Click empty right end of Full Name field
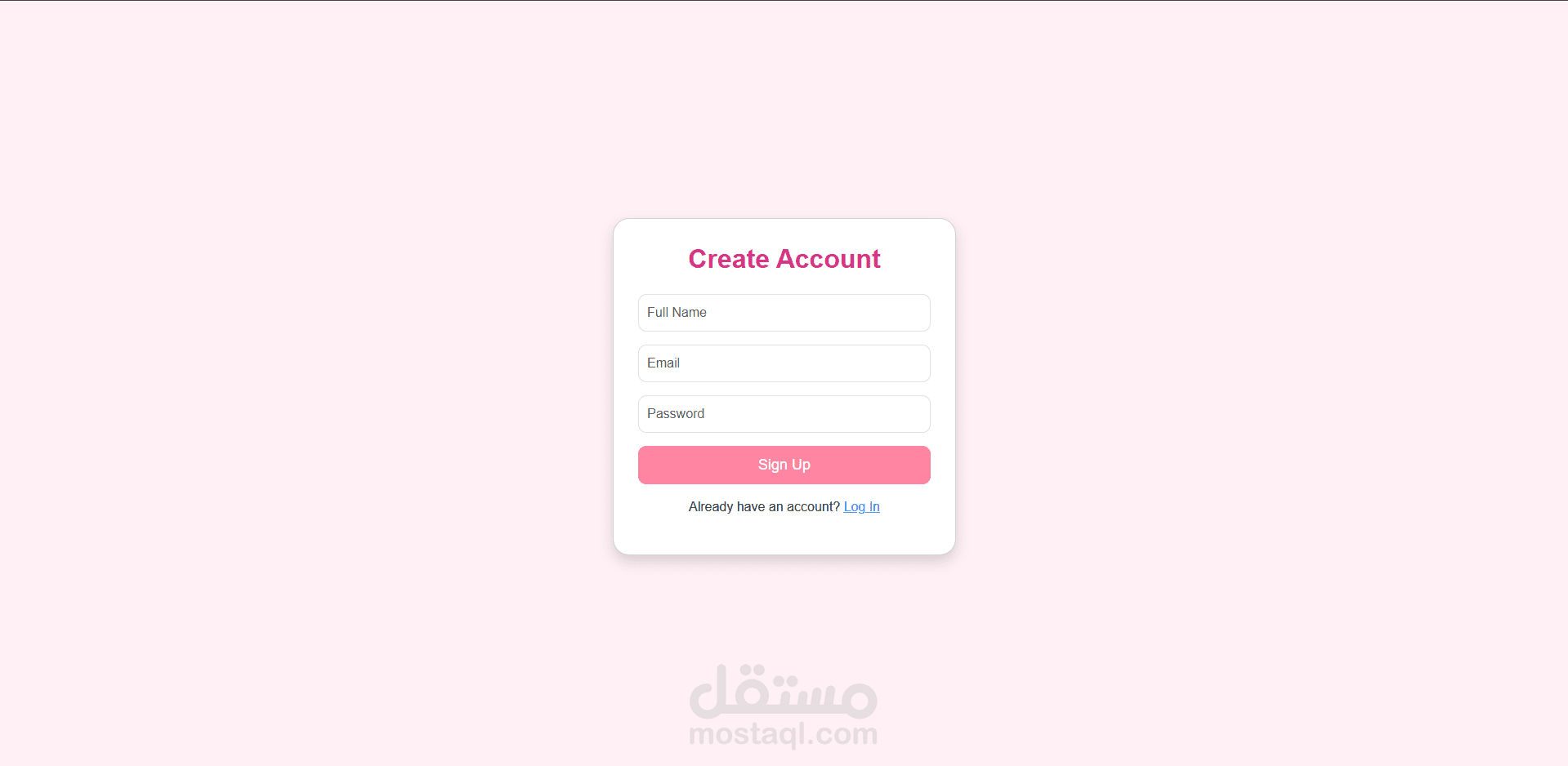The width and height of the screenshot is (1568, 766). (899, 313)
